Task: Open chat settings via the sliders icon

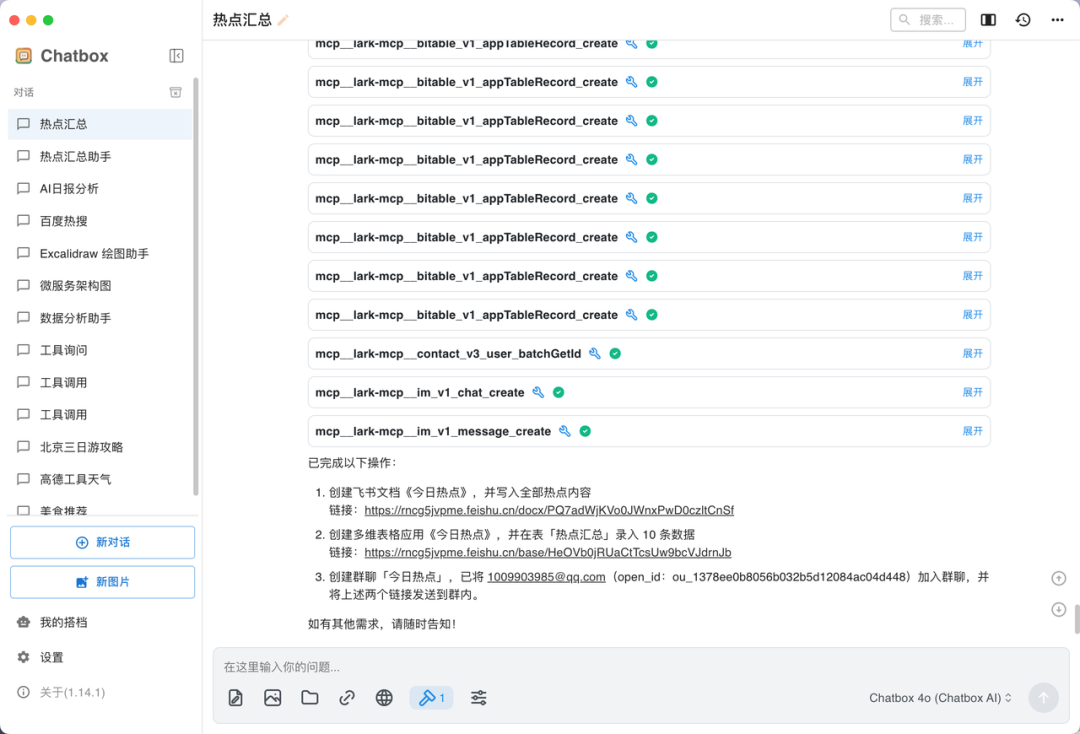Action: 478,697
